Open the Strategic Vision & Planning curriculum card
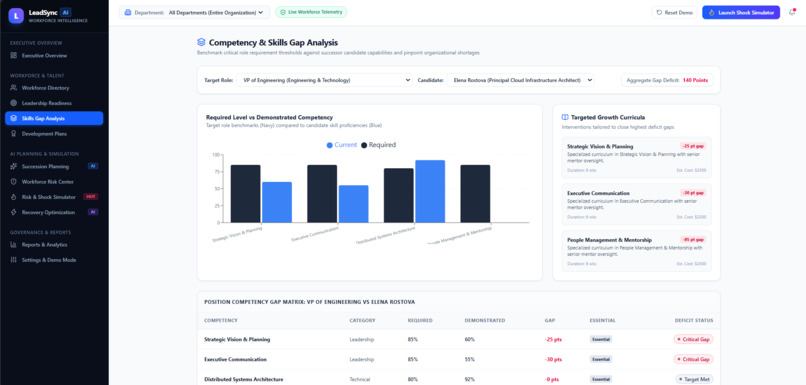 636,158
